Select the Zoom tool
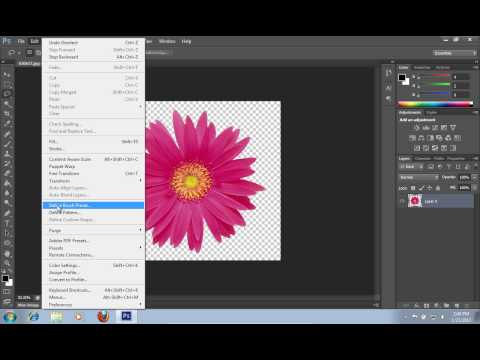This screenshot has height=360, width=480. tap(7, 264)
